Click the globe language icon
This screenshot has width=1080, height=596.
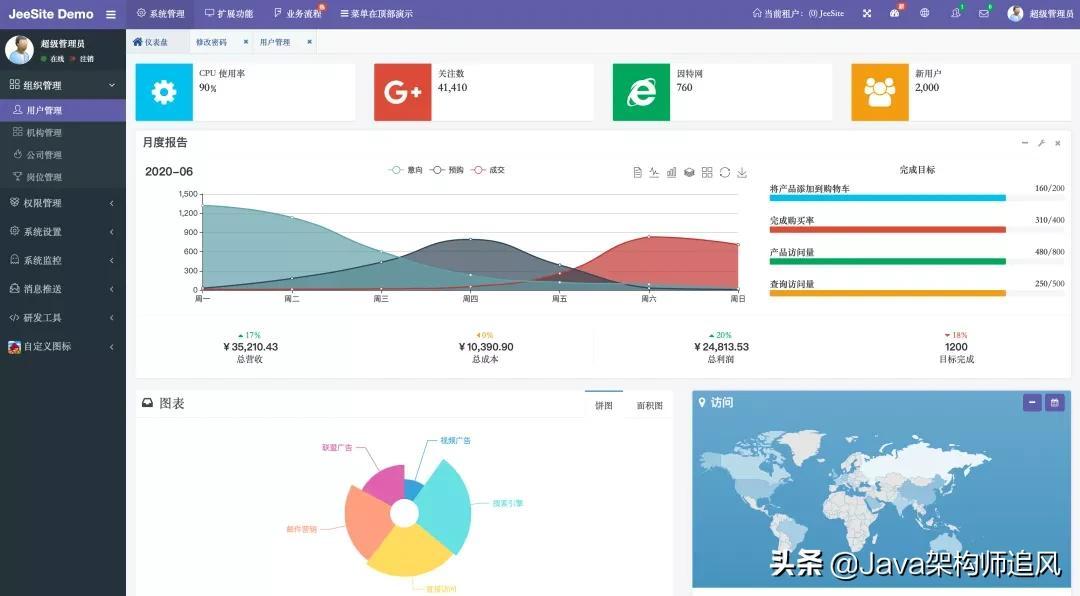[924, 13]
